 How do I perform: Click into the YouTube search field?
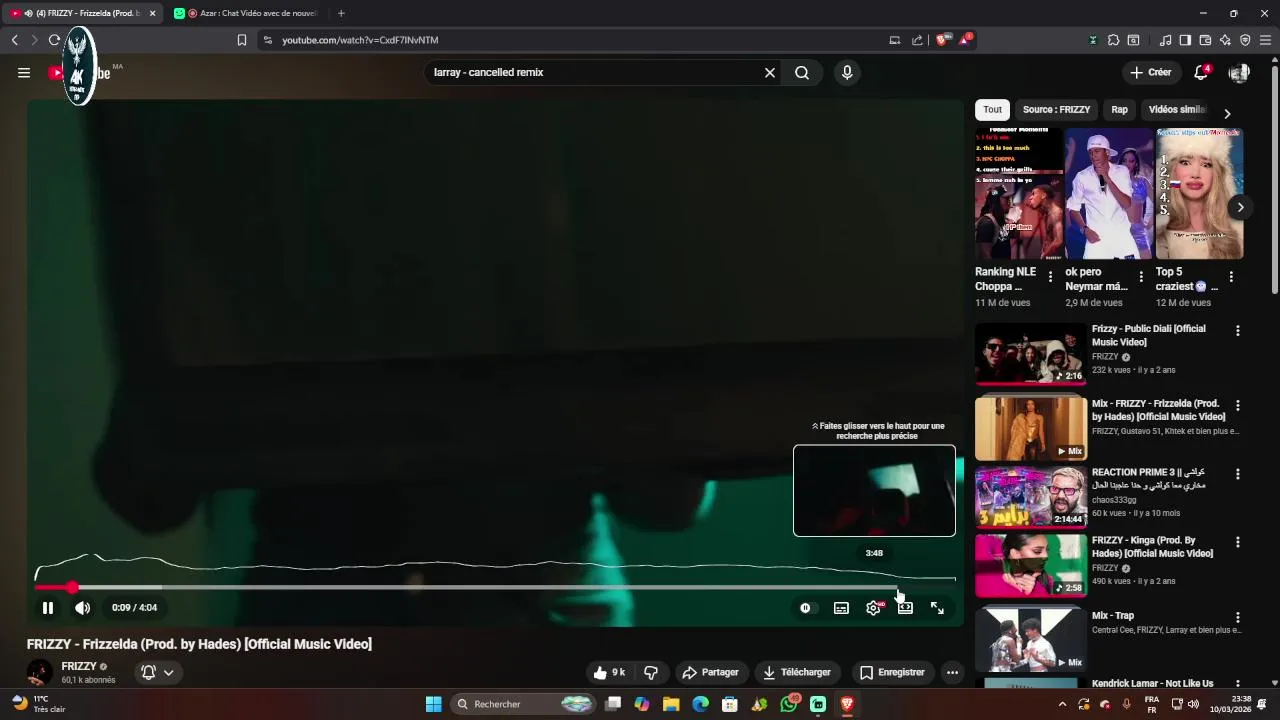tap(595, 72)
